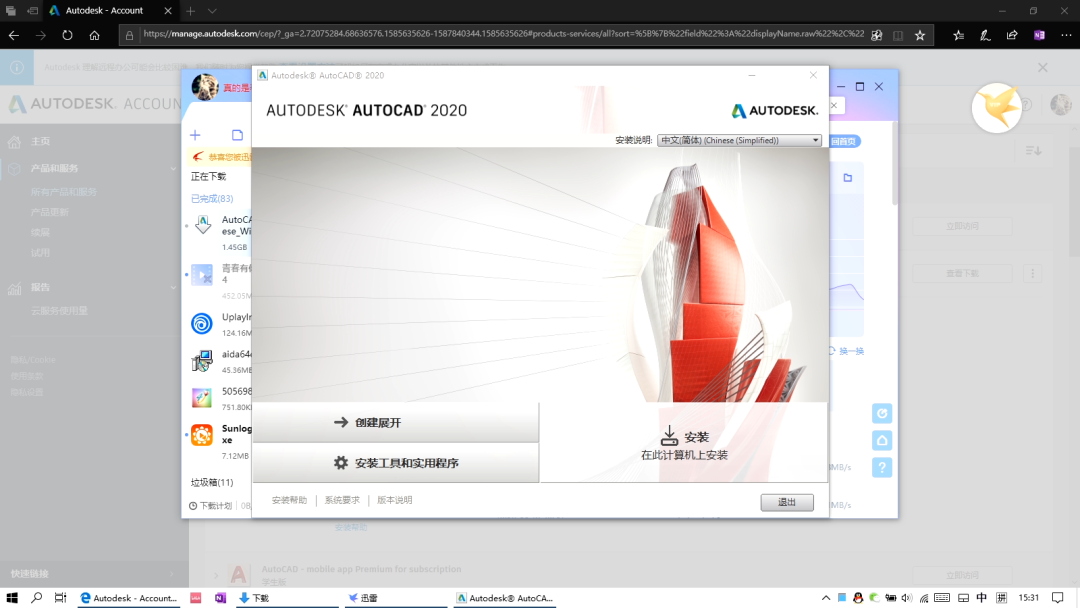
Task: Open the tab preview chevron
Action: pyautogui.click(x=212, y=11)
